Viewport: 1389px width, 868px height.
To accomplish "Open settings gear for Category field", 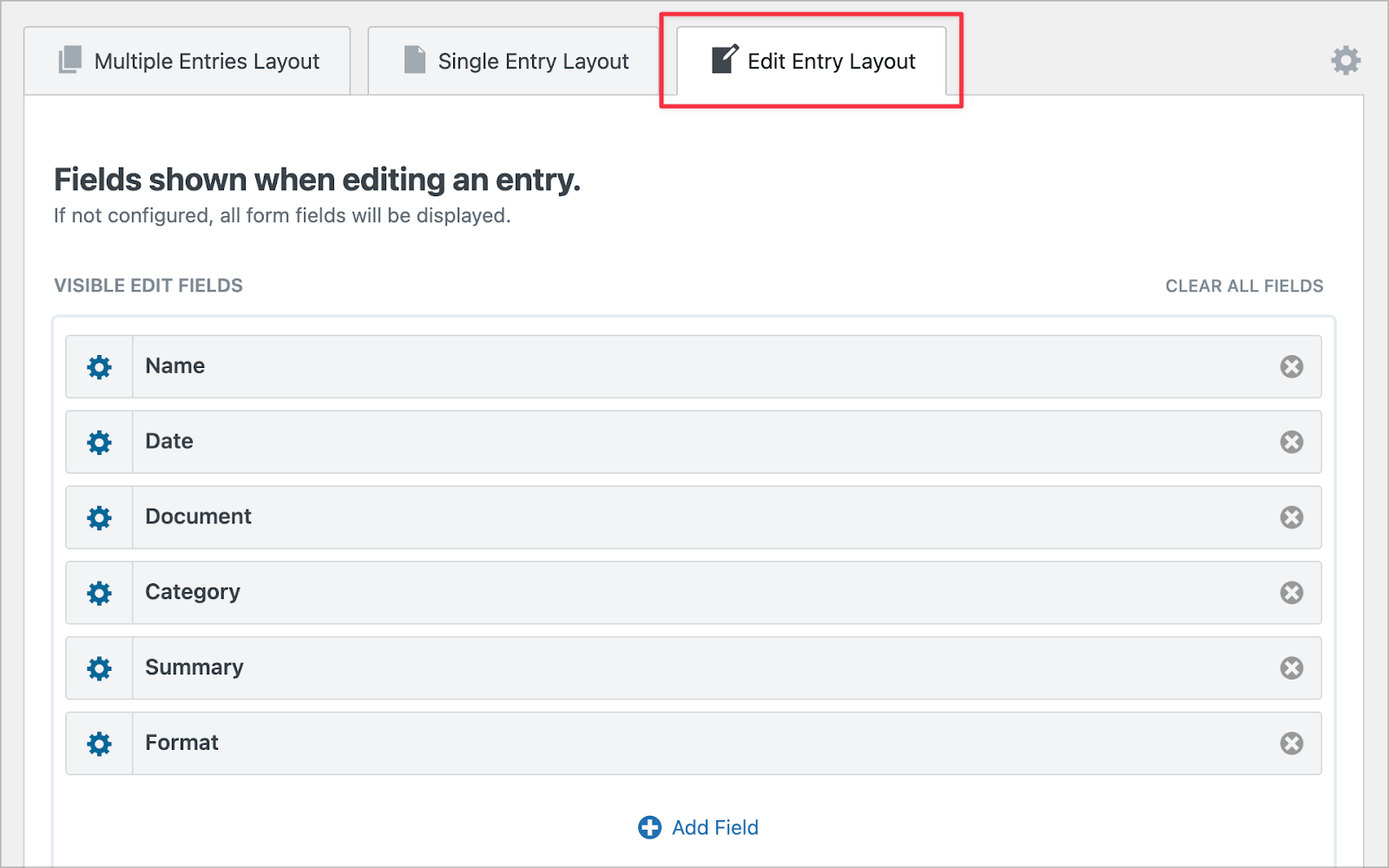I will 100,593.
